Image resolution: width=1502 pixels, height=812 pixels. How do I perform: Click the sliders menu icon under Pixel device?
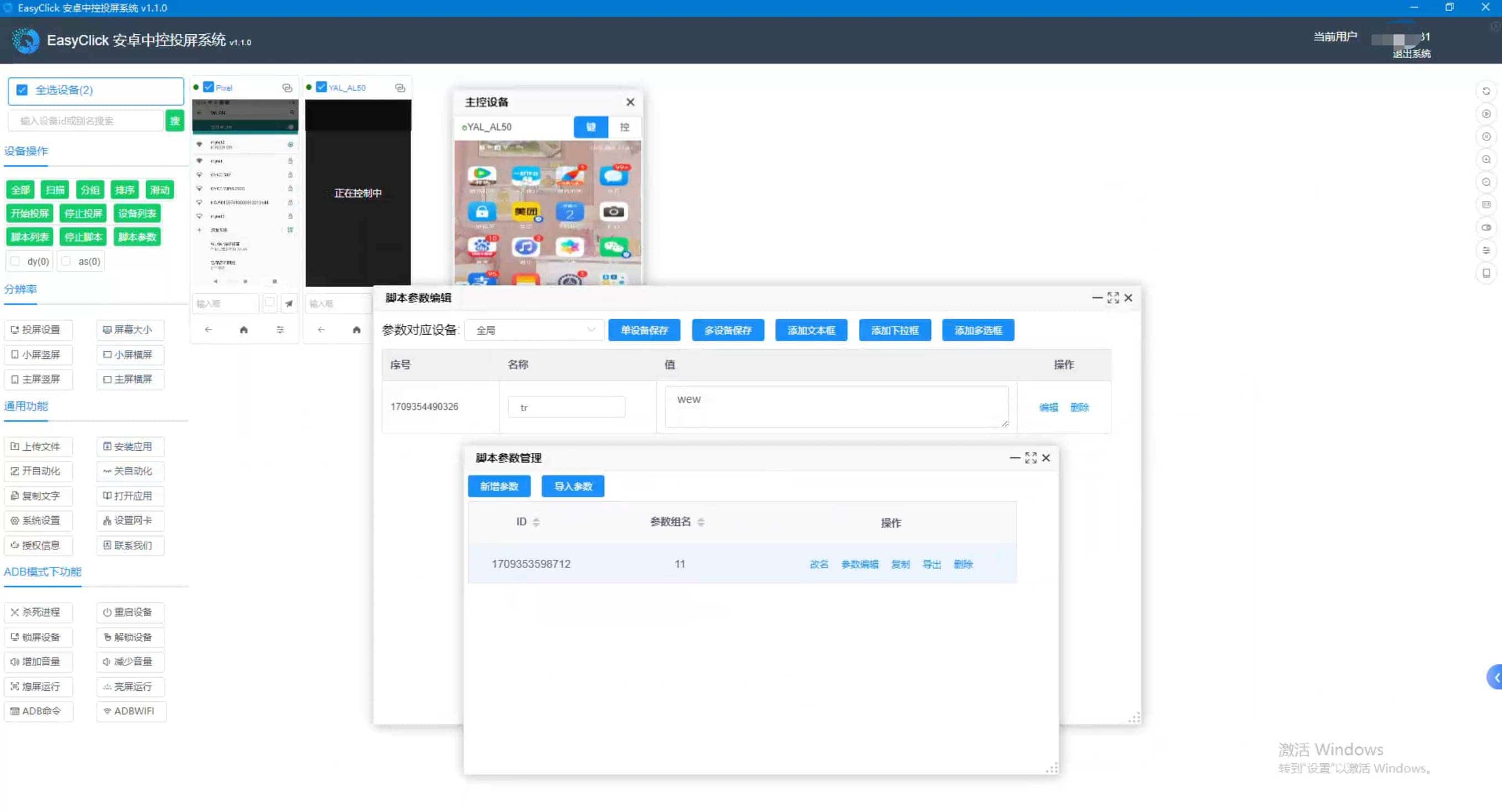click(280, 330)
